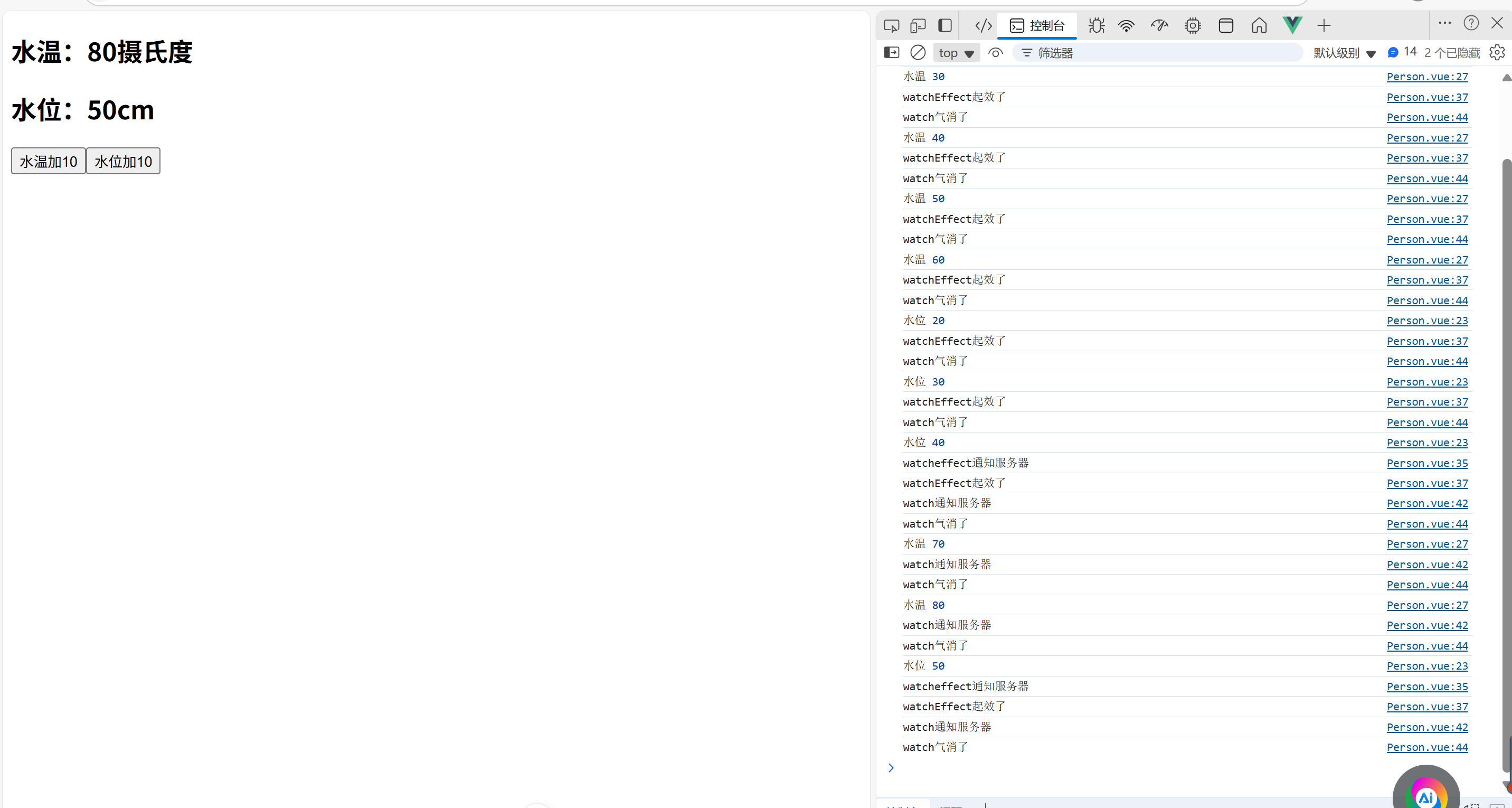Toggle device emulation mode icon

point(918,26)
